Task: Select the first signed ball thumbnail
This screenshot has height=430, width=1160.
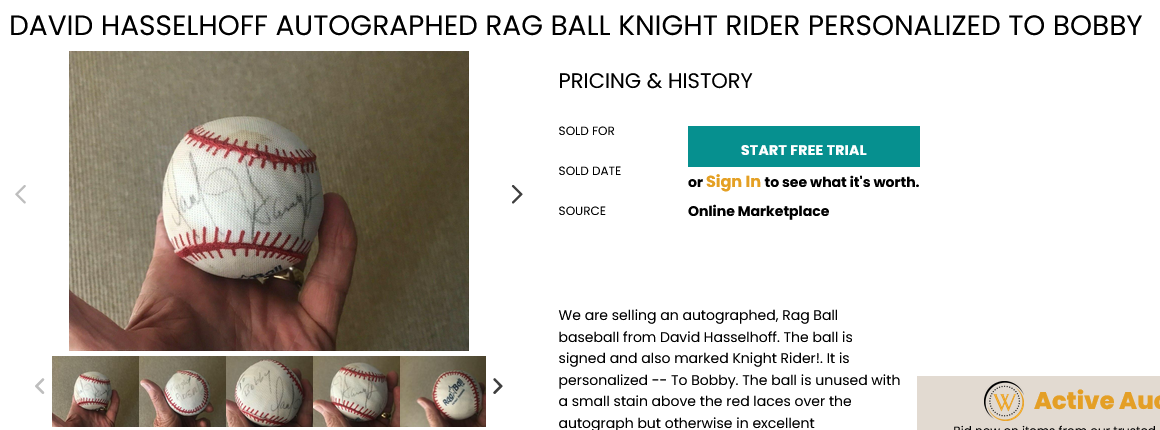Action: [x=95, y=392]
